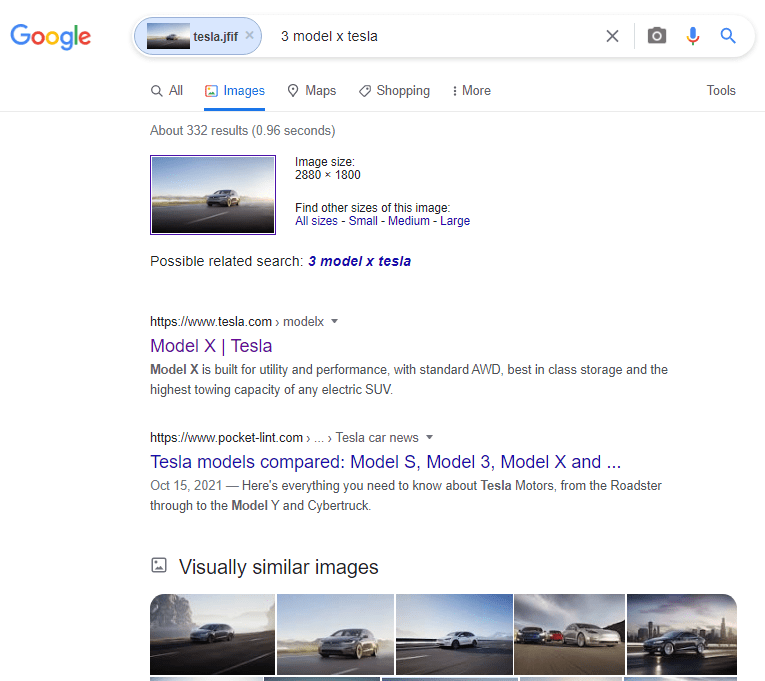Expand the dropdown arrow beside the pocket-lint URL
765x681 pixels.
pyautogui.click(x=429, y=437)
